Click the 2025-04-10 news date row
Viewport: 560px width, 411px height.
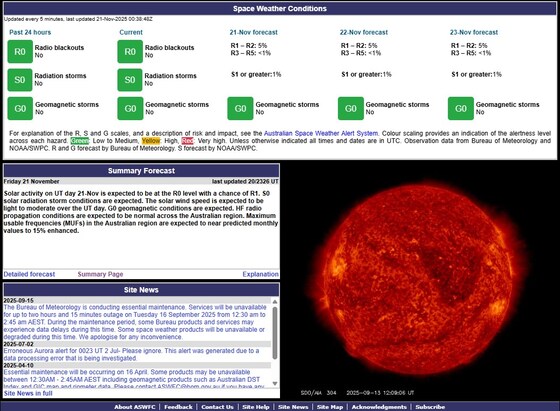(x=137, y=365)
